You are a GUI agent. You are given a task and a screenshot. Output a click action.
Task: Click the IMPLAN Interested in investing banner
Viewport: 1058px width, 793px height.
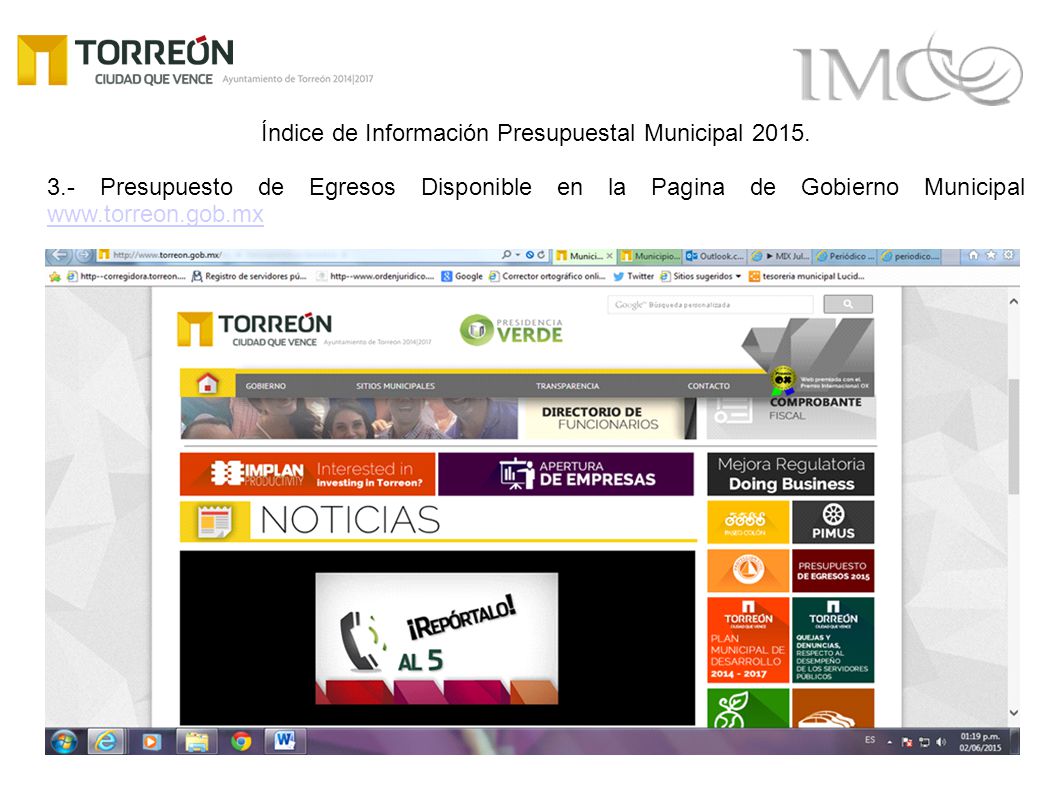tap(308, 474)
